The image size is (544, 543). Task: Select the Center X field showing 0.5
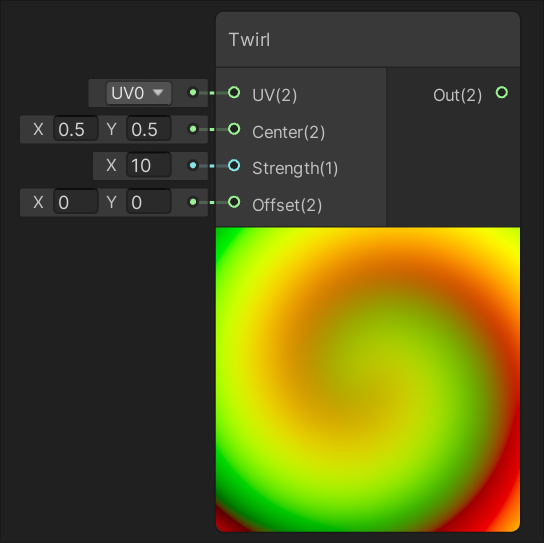point(76,129)
